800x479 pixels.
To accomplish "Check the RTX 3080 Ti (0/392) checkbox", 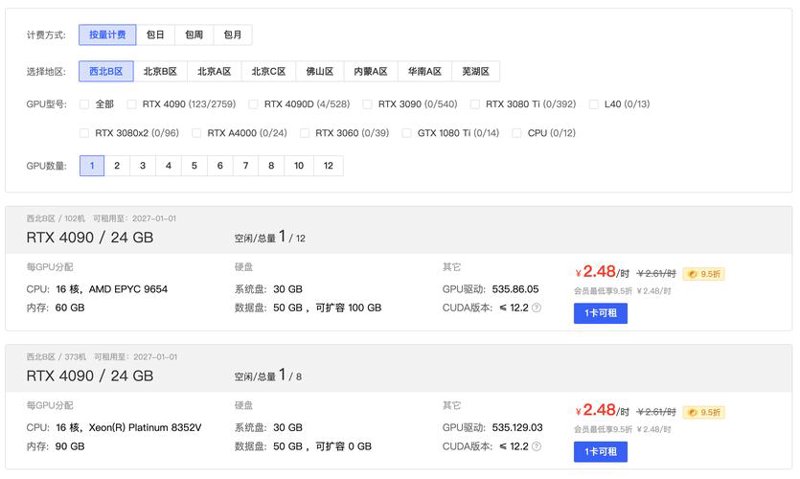I will pos(474,104).
